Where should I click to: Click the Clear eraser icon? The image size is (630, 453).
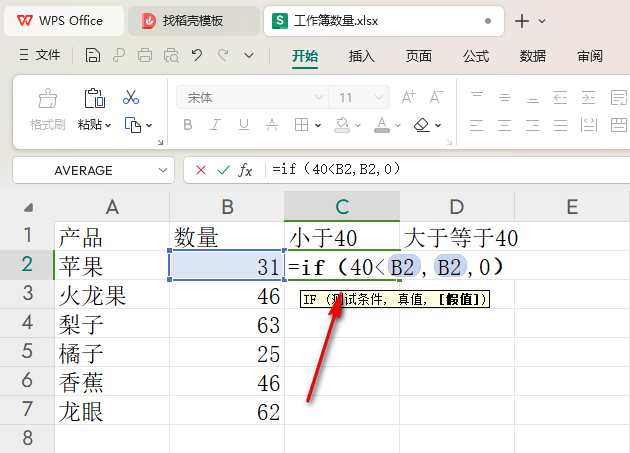tap(421, 125)
